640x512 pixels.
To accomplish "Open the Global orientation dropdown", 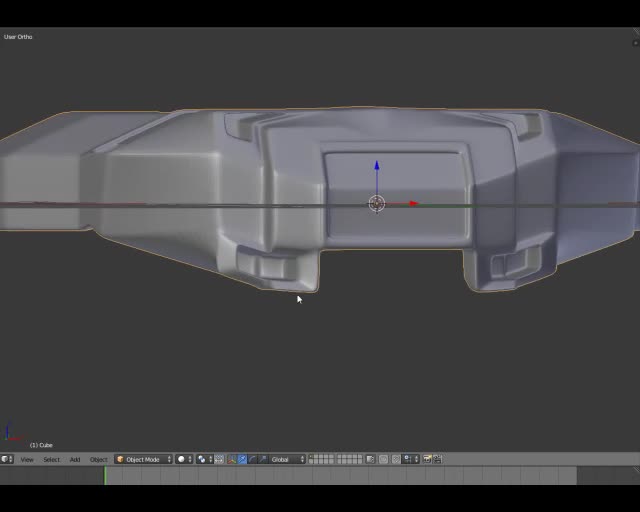I will [287, 459].
